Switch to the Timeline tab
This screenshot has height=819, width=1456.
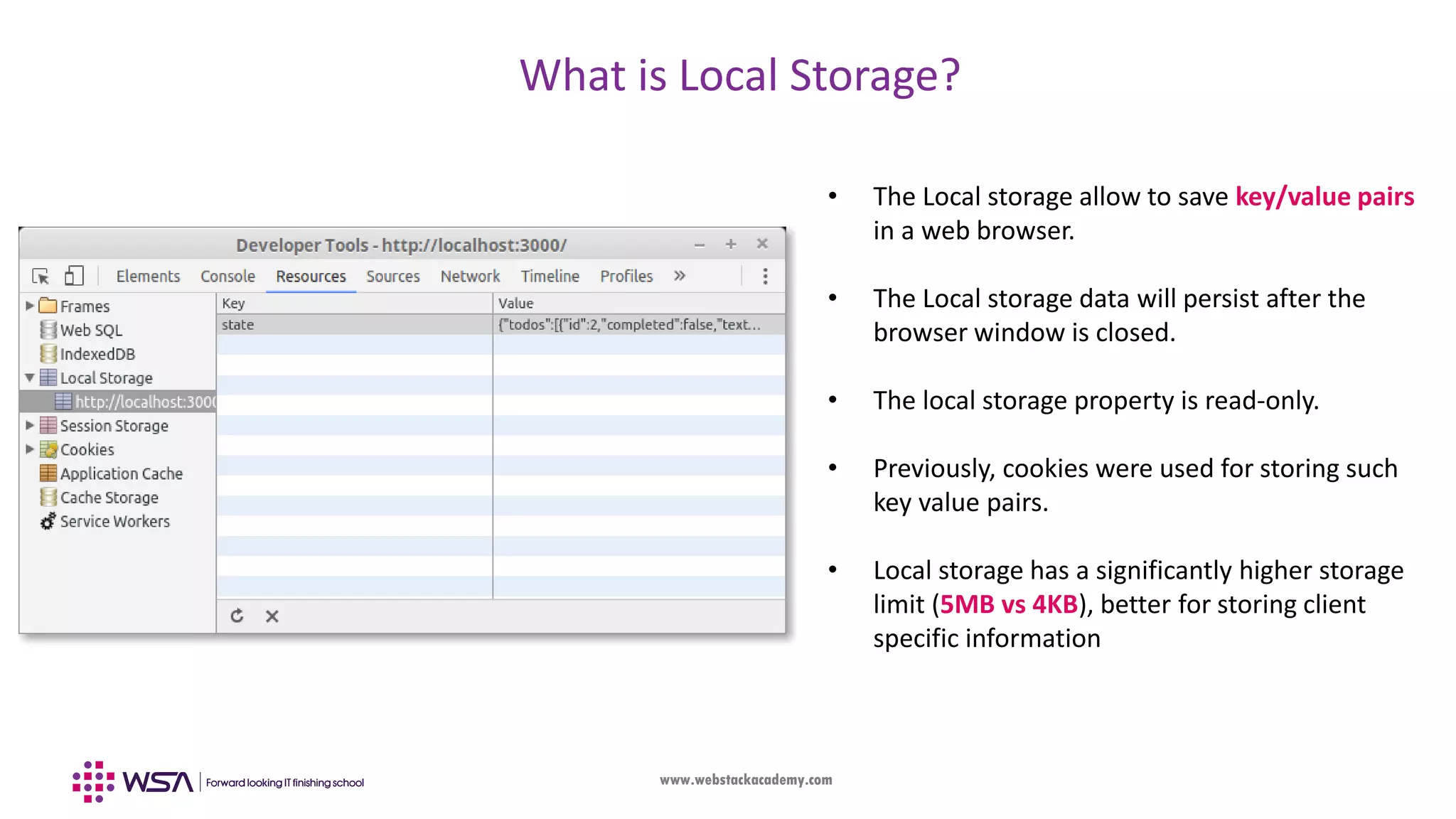click(550, 276)
